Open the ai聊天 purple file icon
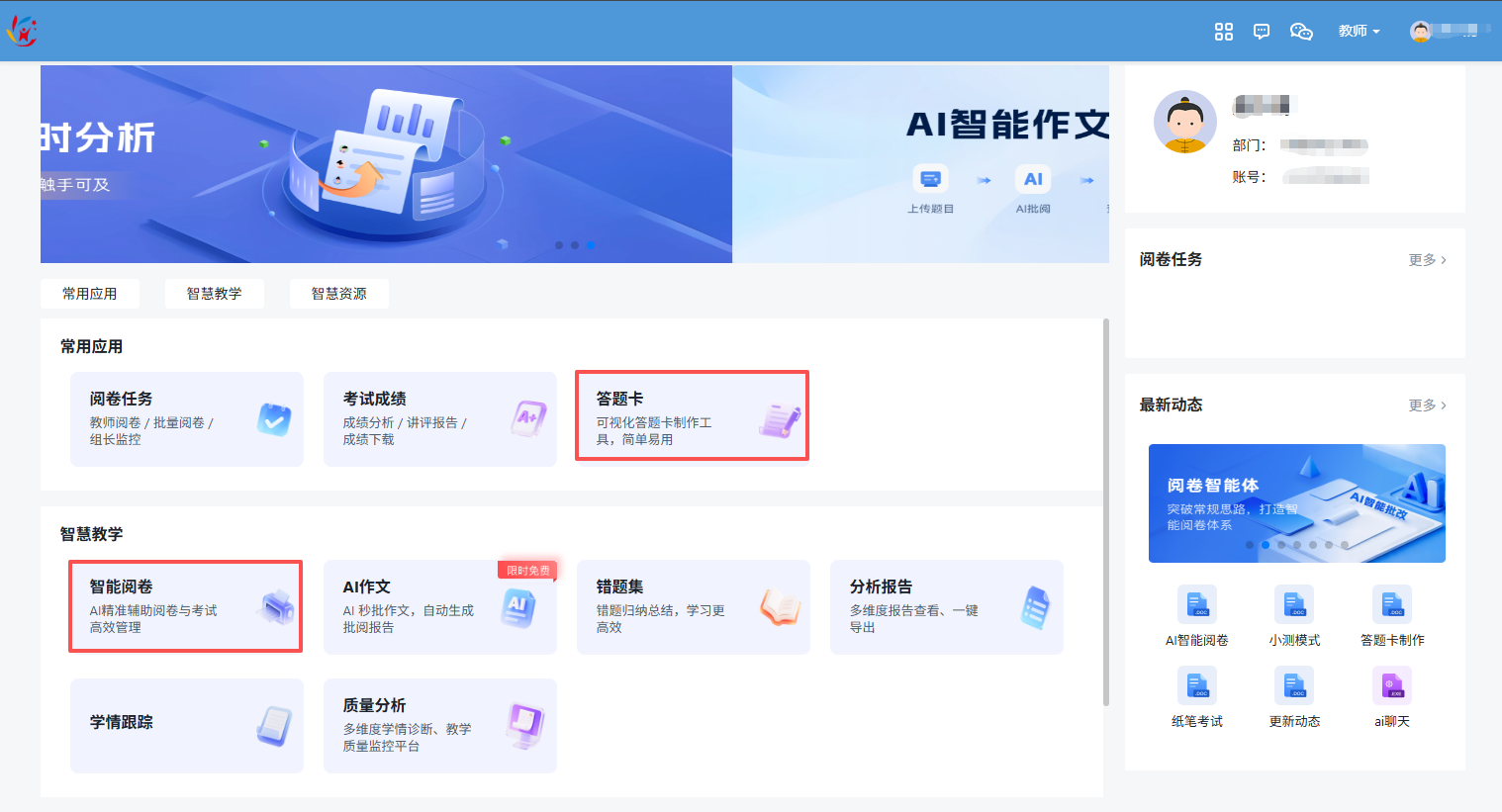Viewport: 1502px width, 812px height. tap(1391, 685)
